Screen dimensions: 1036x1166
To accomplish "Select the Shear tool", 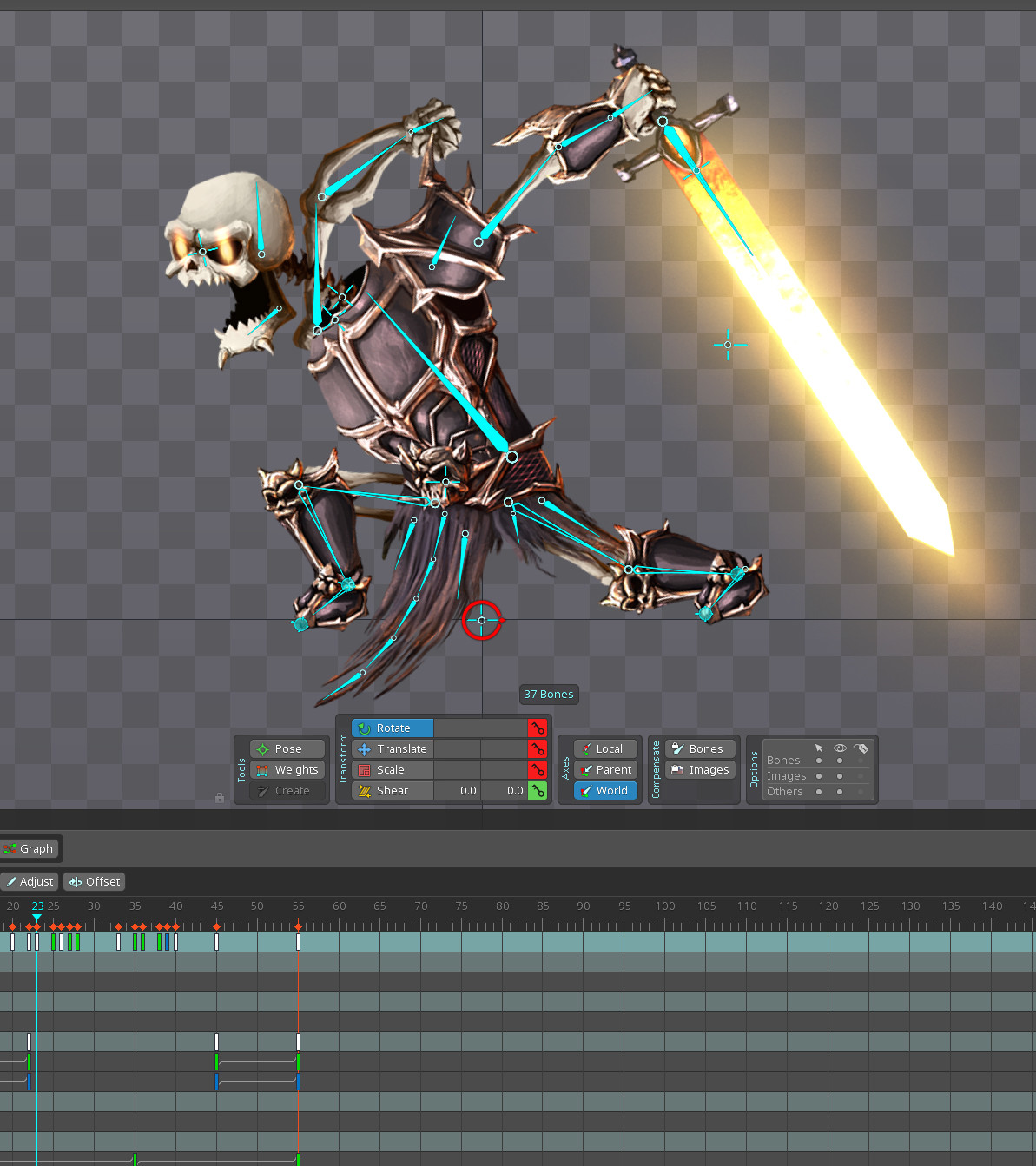I will pos(392,790).
